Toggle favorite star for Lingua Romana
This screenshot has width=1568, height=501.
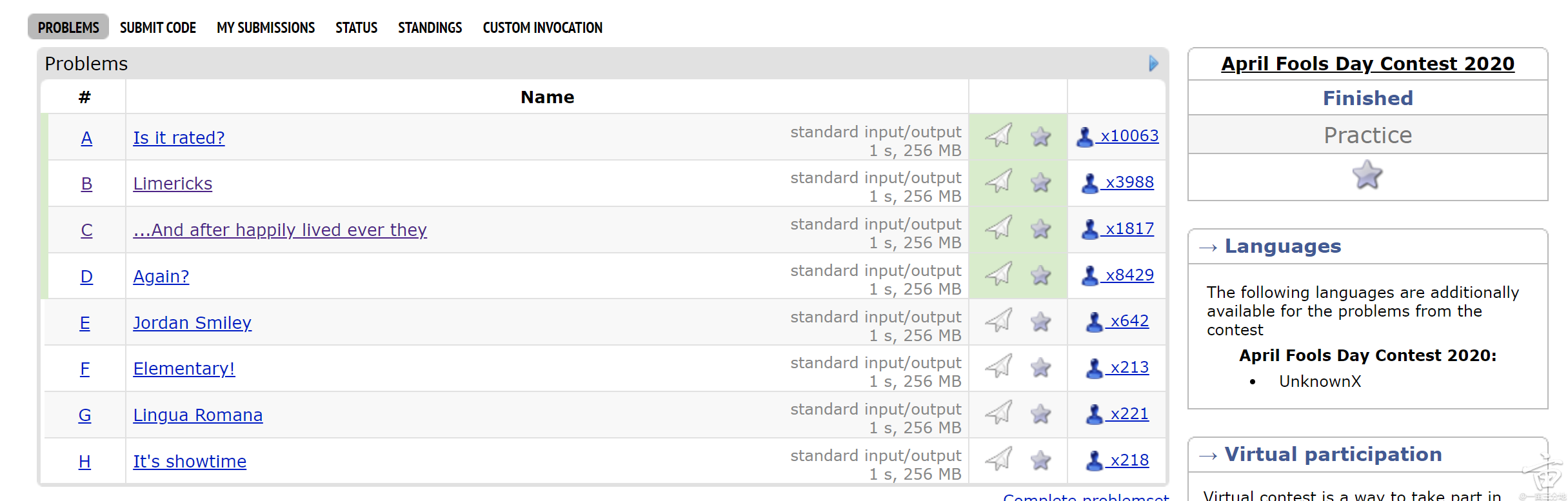pyautogui.click(x=1040, y=414)
